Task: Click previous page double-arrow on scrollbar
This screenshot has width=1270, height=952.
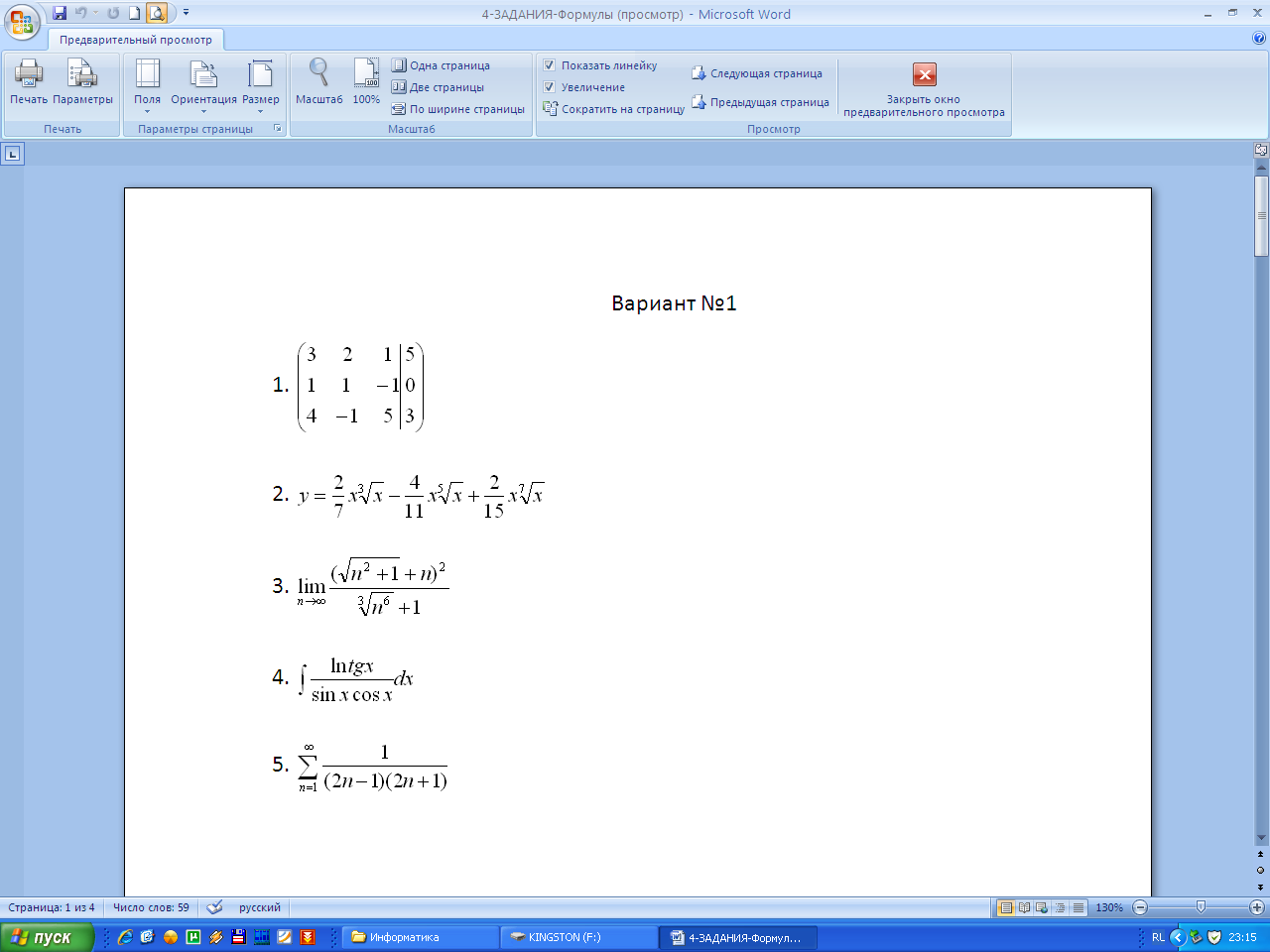Action: (1261, 854)
